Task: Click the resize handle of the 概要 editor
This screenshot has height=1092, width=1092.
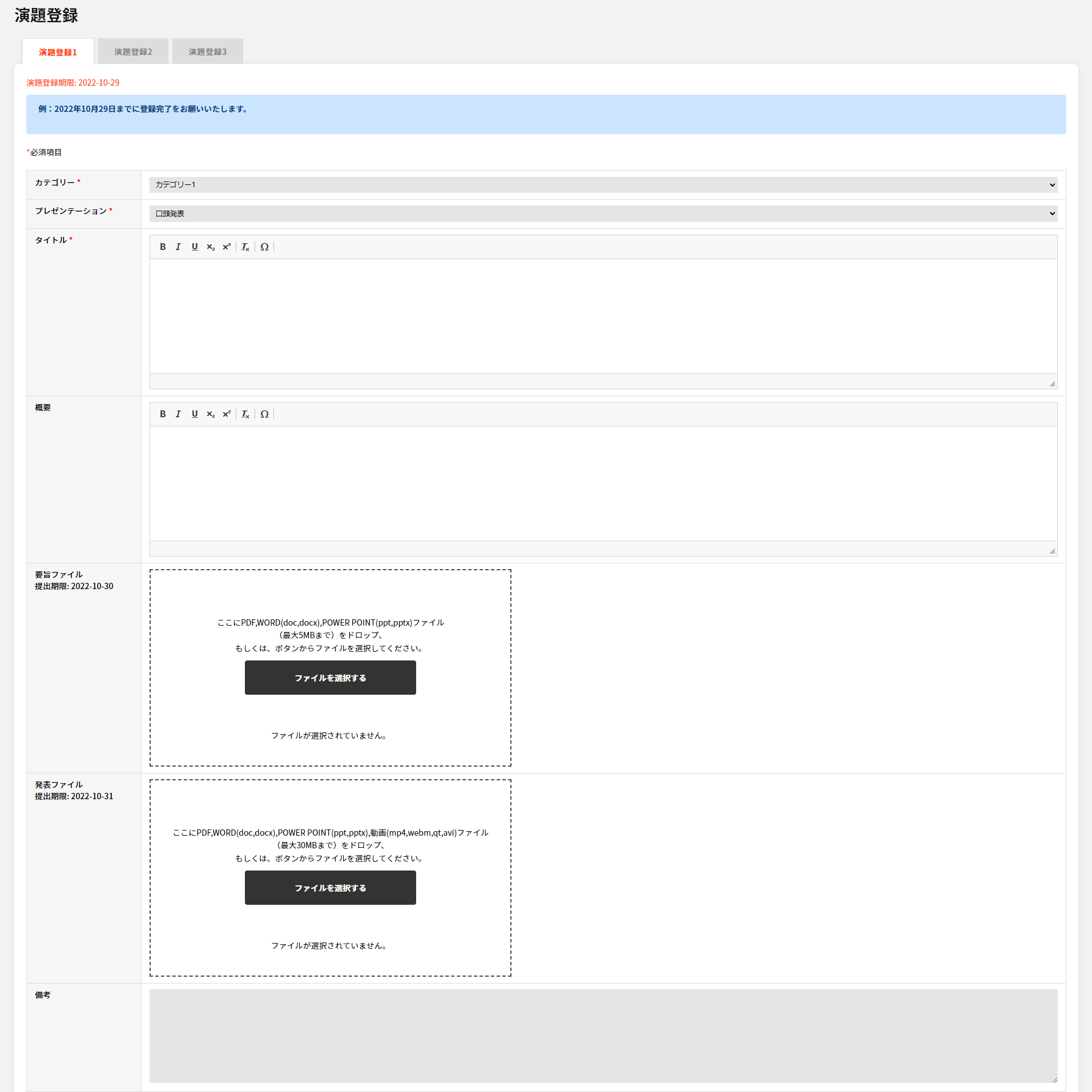Action: pos(1051,551)
